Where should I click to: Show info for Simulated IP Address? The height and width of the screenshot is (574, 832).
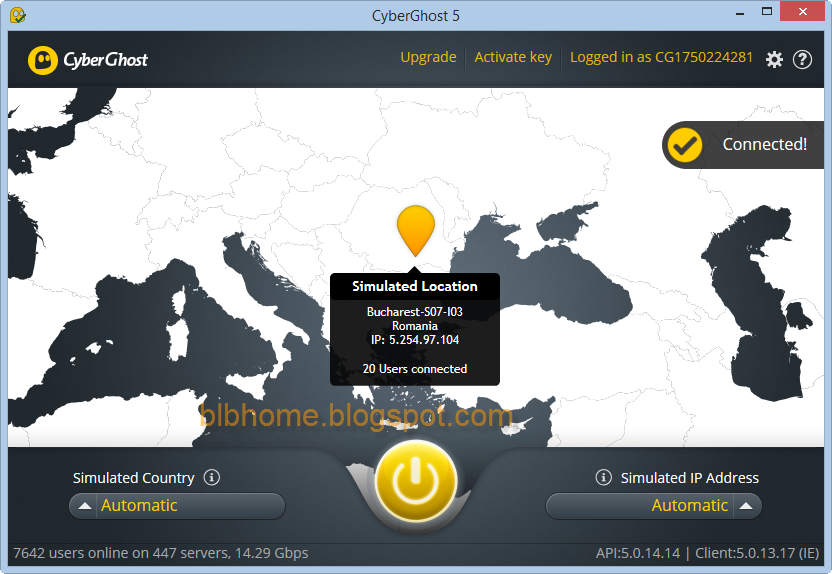tap(603, 477)
